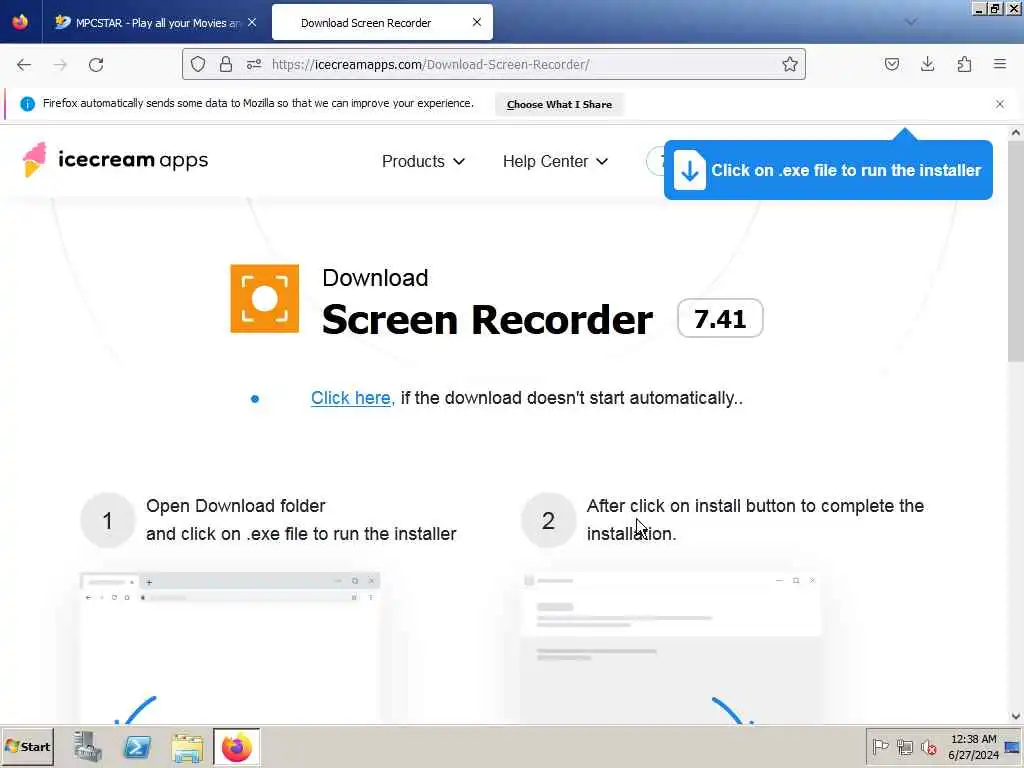Screen dimensions: 1024x768
Task: Open Server Manager from the taskbar
Action: pos(88,747)
